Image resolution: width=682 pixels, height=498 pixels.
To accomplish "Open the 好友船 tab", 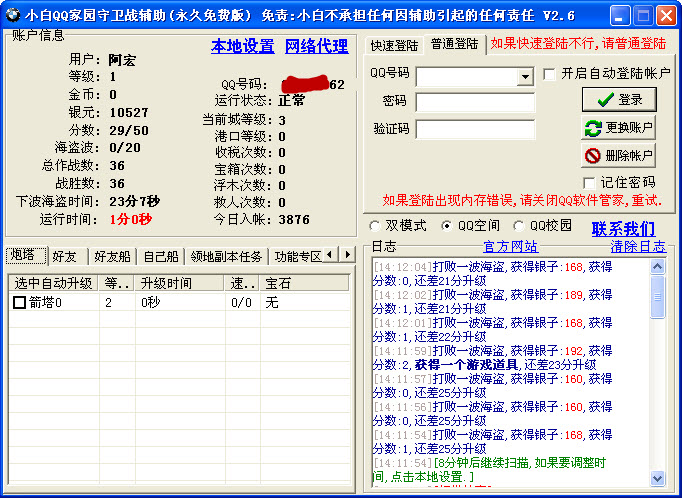I will pyautogui.click(x=113, y=257).
